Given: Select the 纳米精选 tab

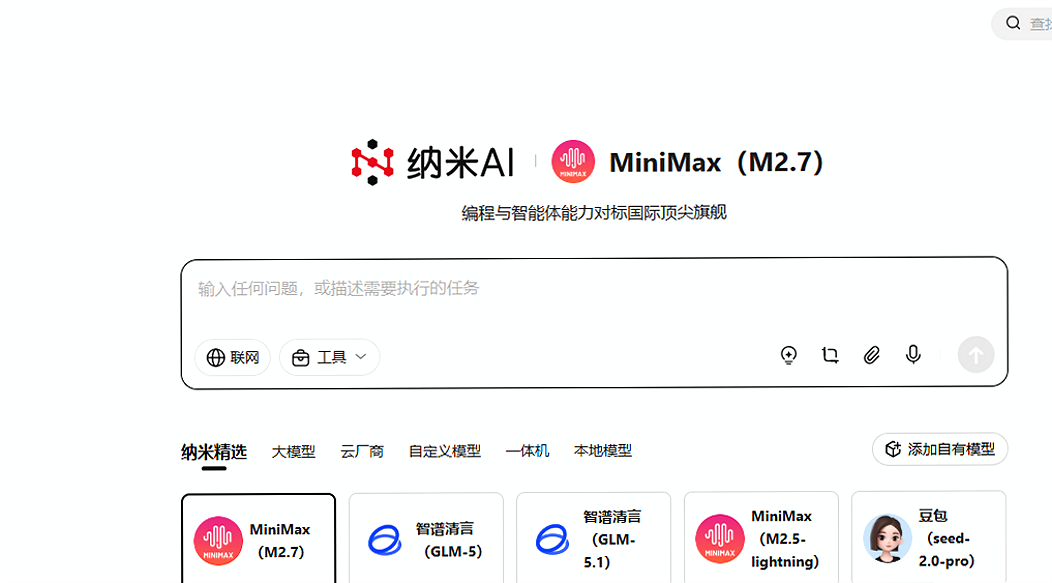Looking at the screenshot, I should 214,452.
